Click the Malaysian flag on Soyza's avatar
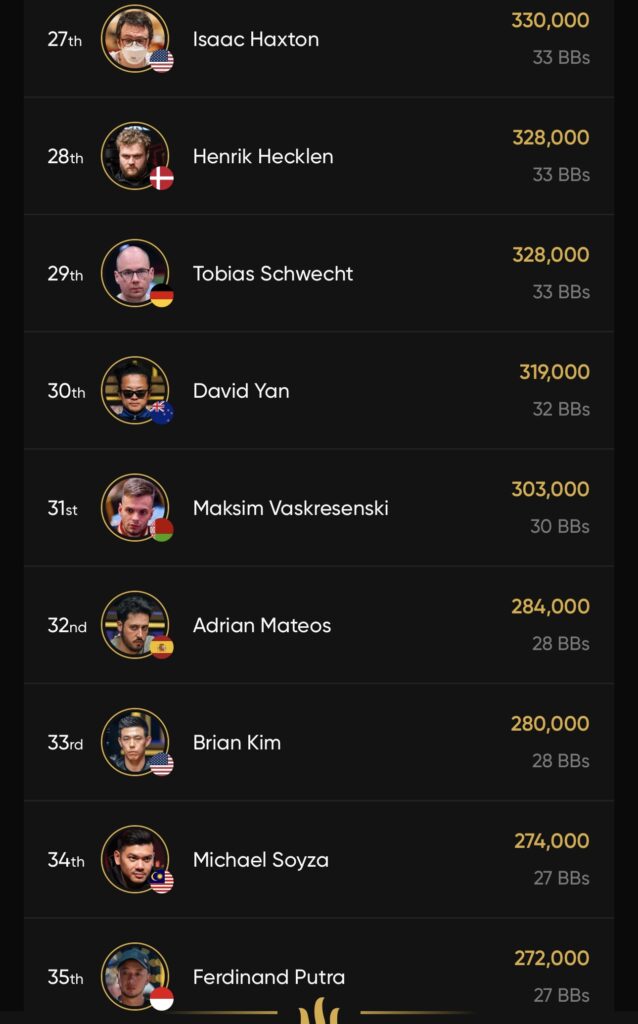This screenshot has height=1024, width=638. pos(162,881)
